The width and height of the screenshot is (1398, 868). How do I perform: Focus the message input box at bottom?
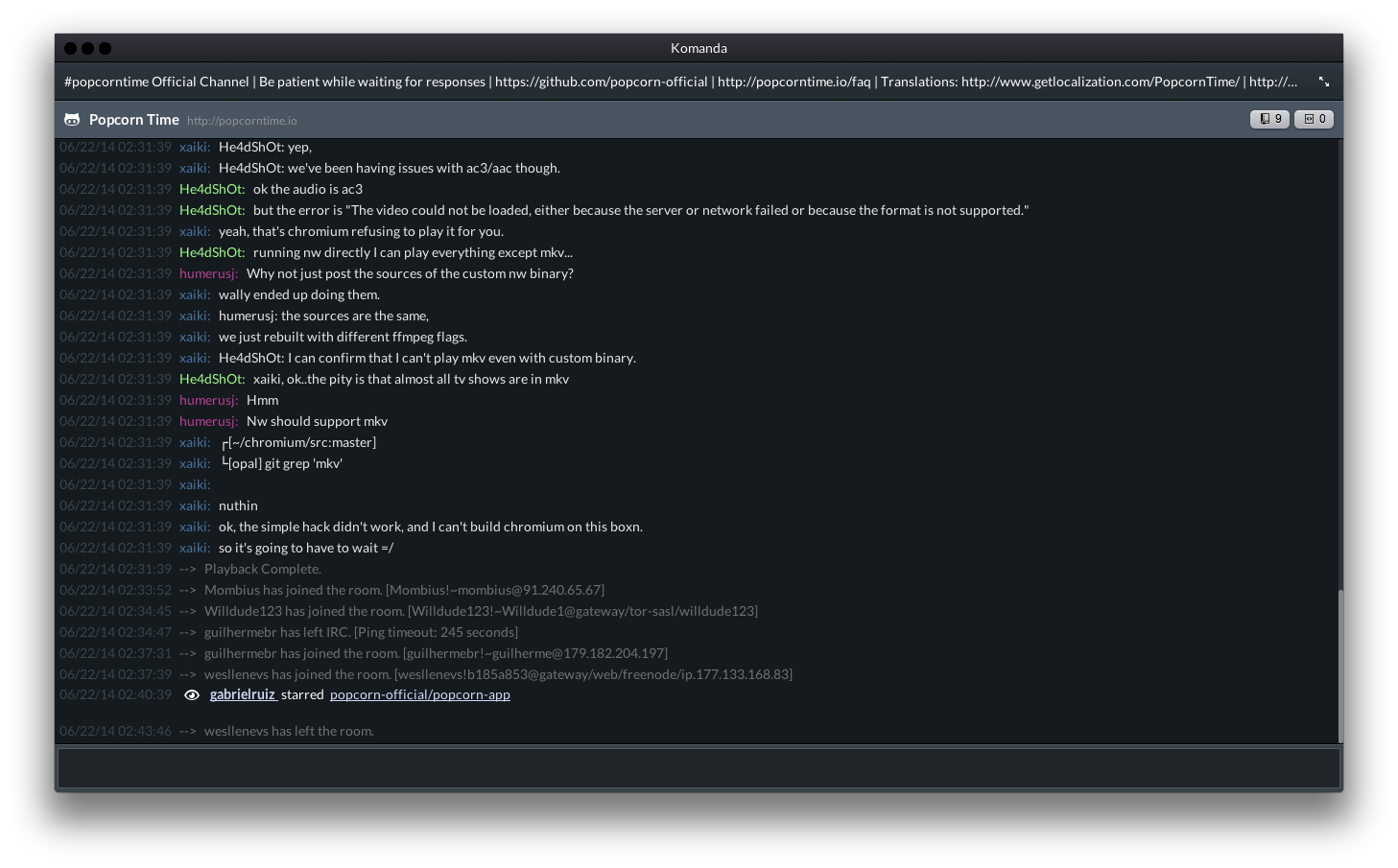(x=699, y=768)
